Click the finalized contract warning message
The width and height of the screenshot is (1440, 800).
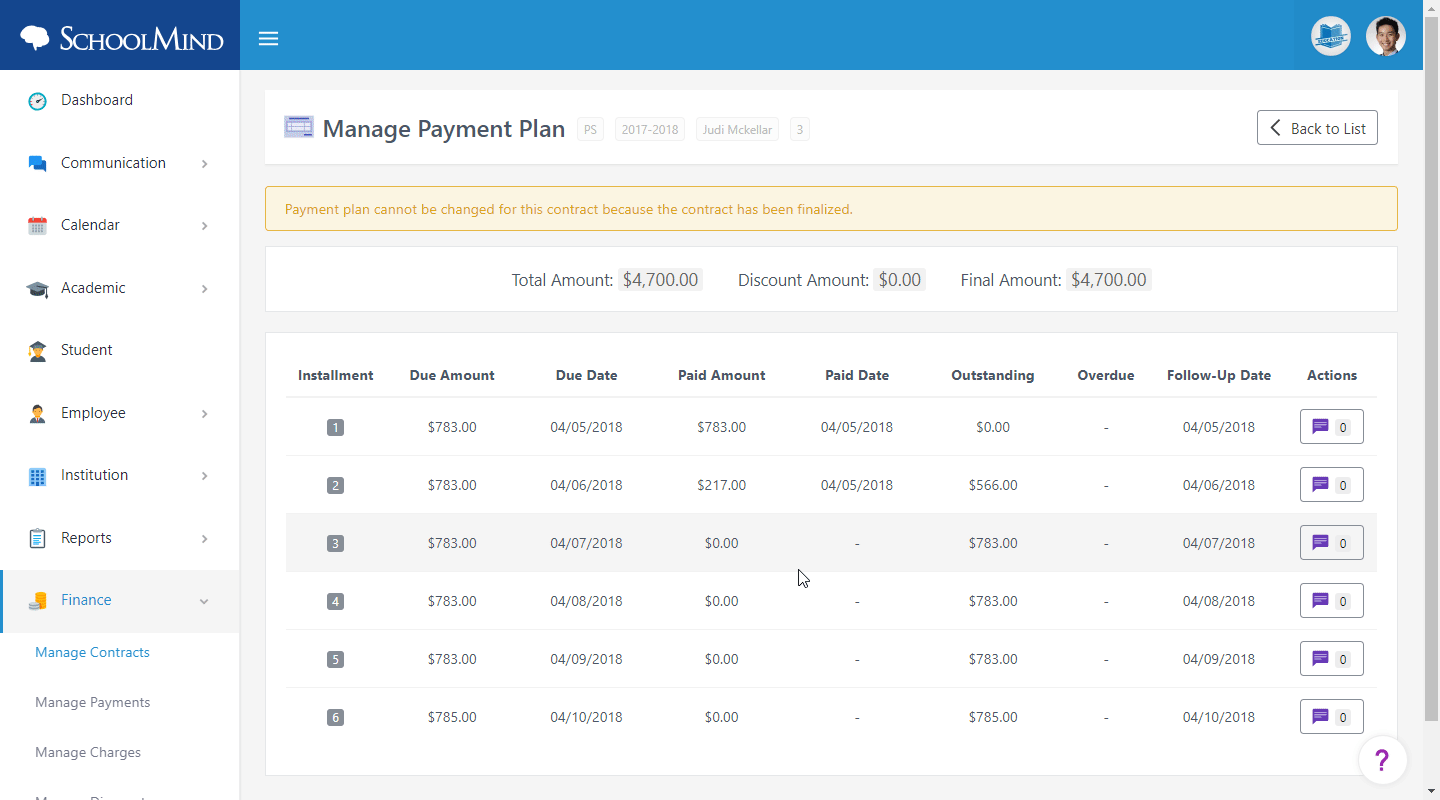[x=831, y=209]
